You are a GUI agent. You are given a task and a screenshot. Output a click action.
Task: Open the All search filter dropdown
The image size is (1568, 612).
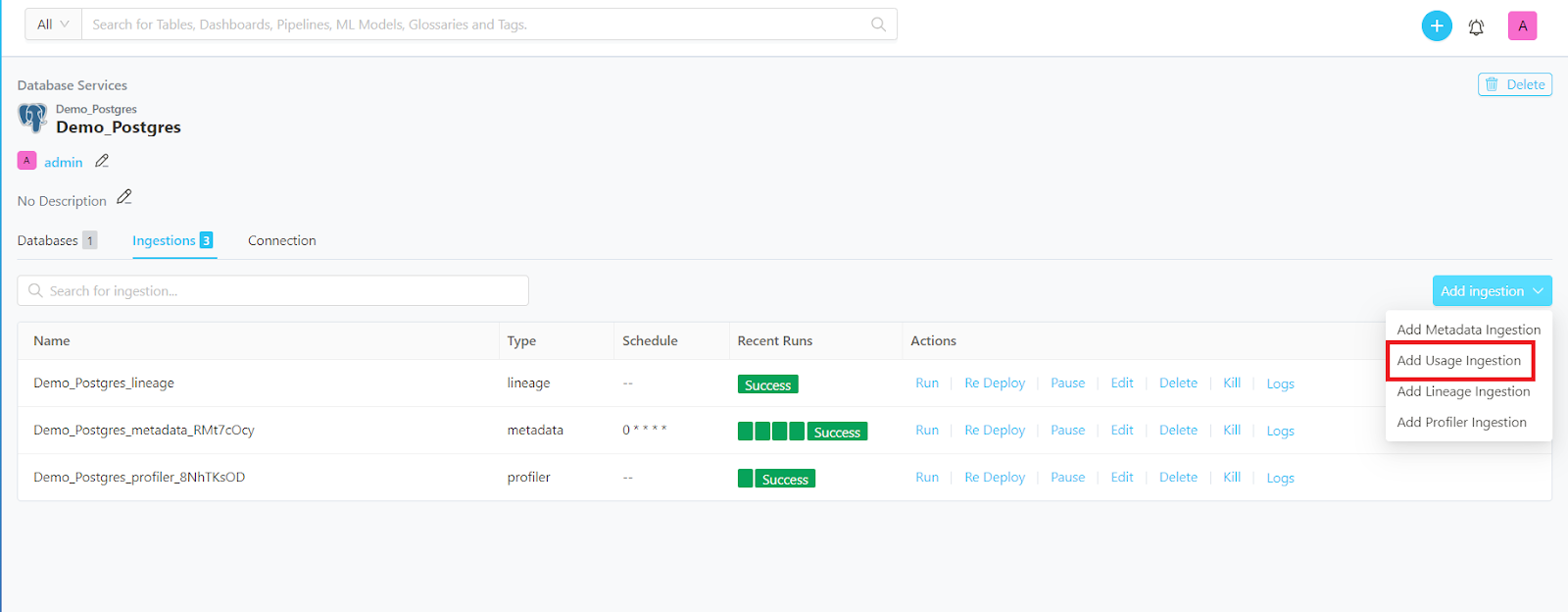coord(53,25)
